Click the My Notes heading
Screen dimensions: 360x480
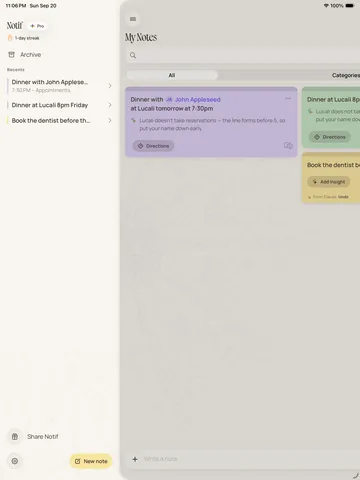(141, 37)
